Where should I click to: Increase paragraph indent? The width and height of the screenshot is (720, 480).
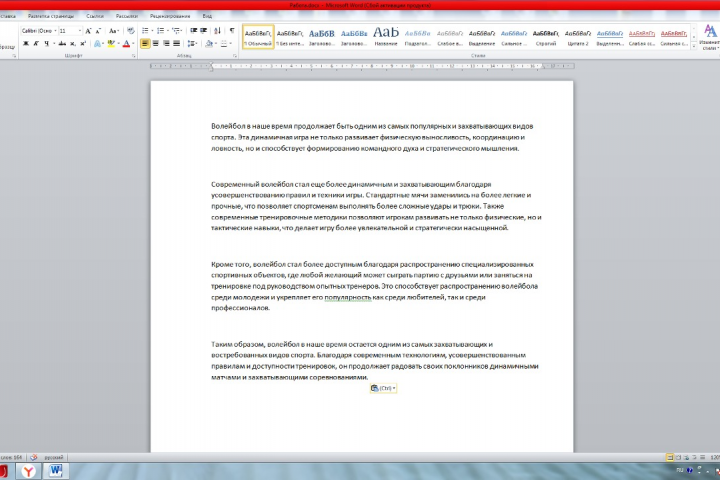[x=203, y=31]
